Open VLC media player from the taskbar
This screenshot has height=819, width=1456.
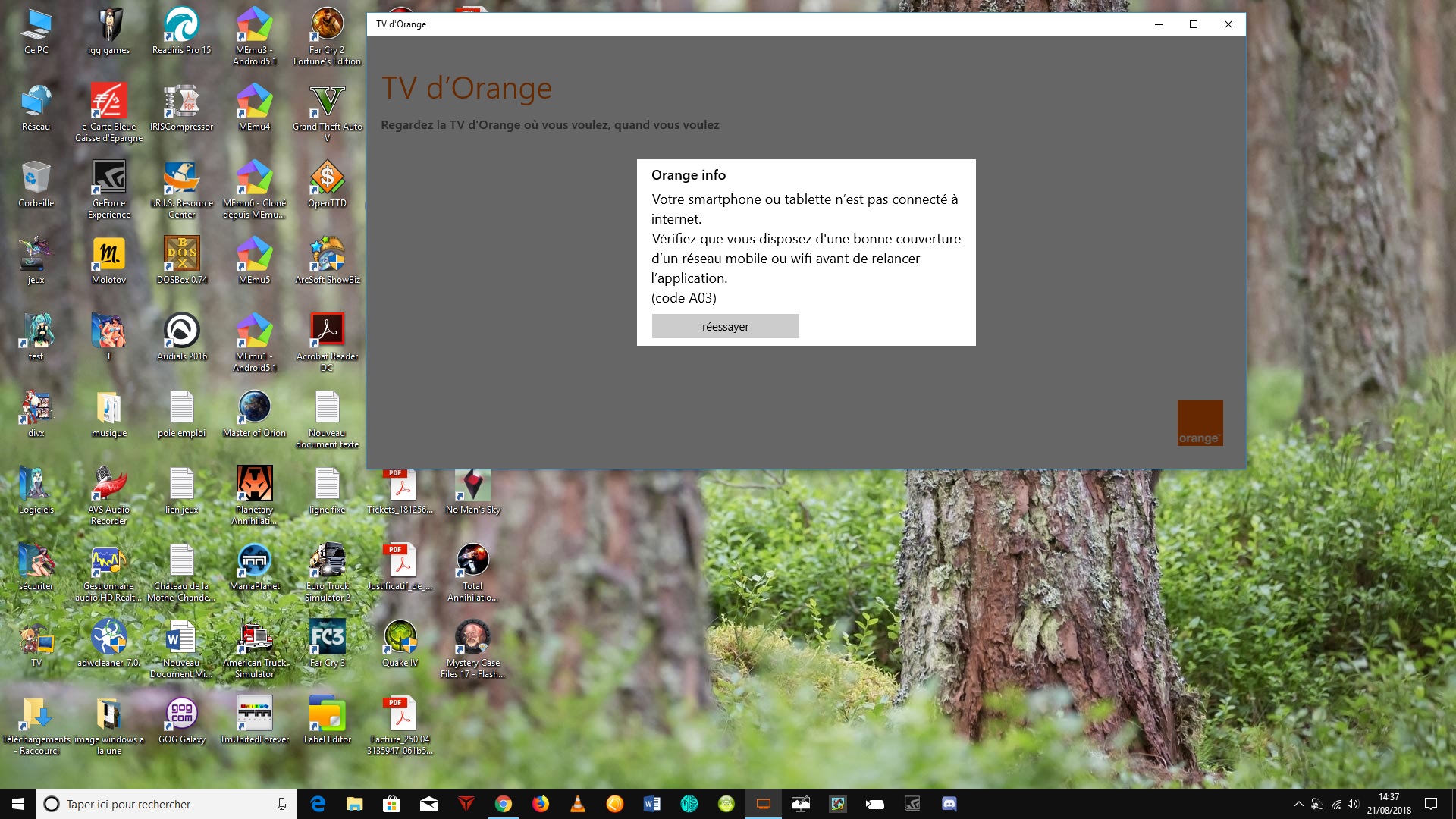tap(578, 804)
